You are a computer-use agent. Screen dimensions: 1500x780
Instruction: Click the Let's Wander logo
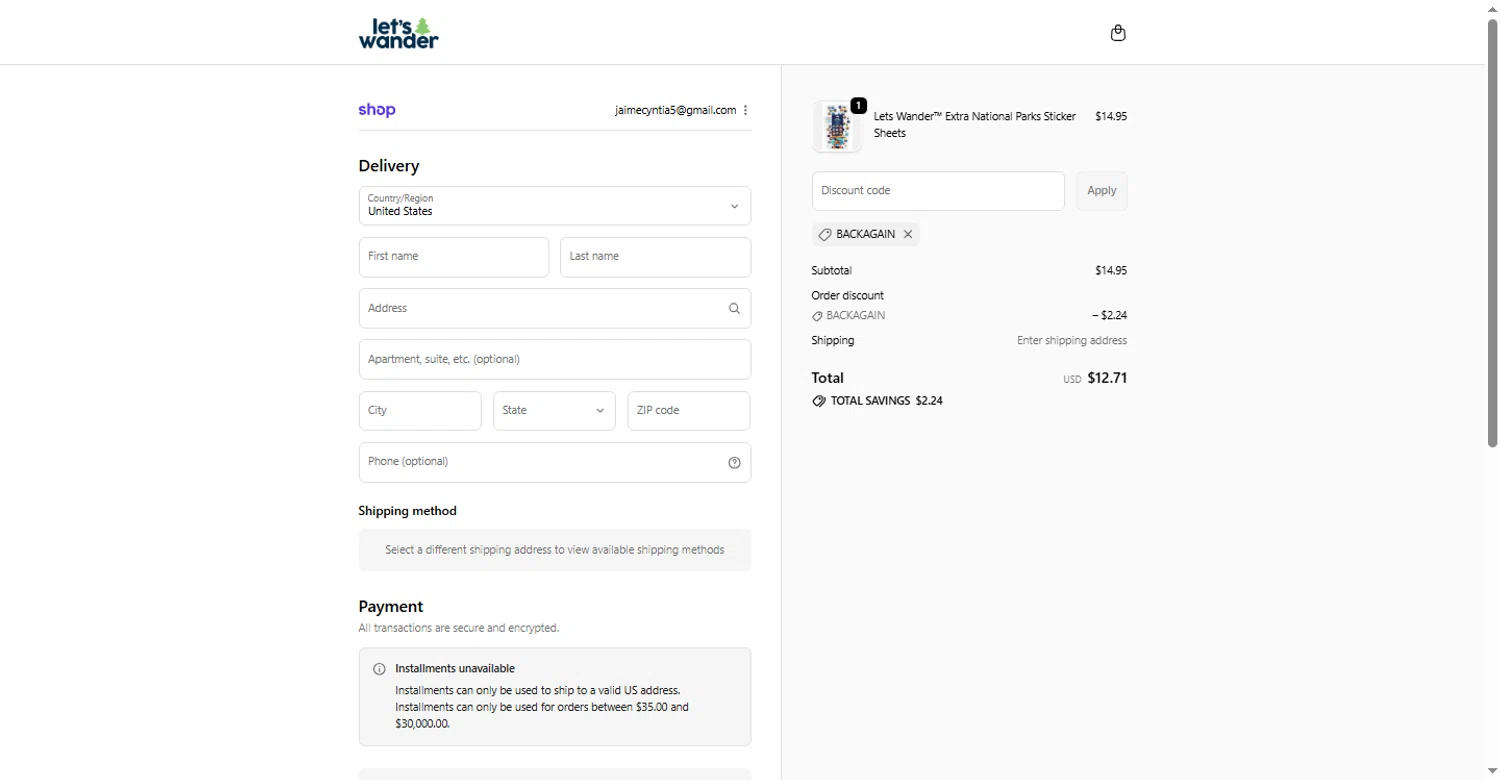[398, 33]
